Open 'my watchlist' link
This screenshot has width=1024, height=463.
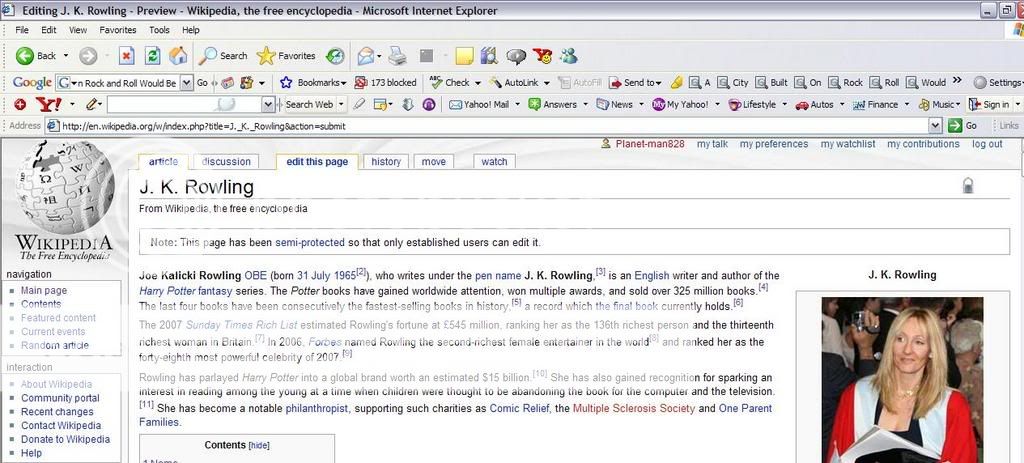[x=848, y=144]
